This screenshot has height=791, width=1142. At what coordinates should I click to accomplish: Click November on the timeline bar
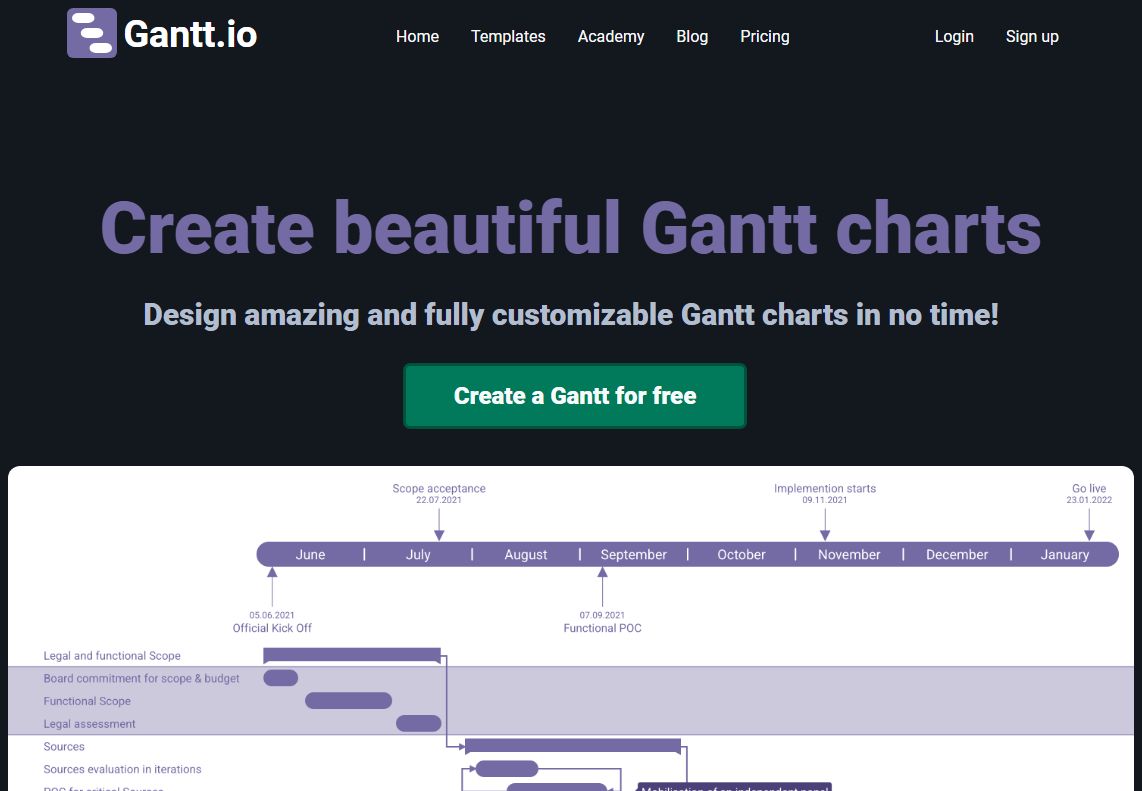(849, 554)
